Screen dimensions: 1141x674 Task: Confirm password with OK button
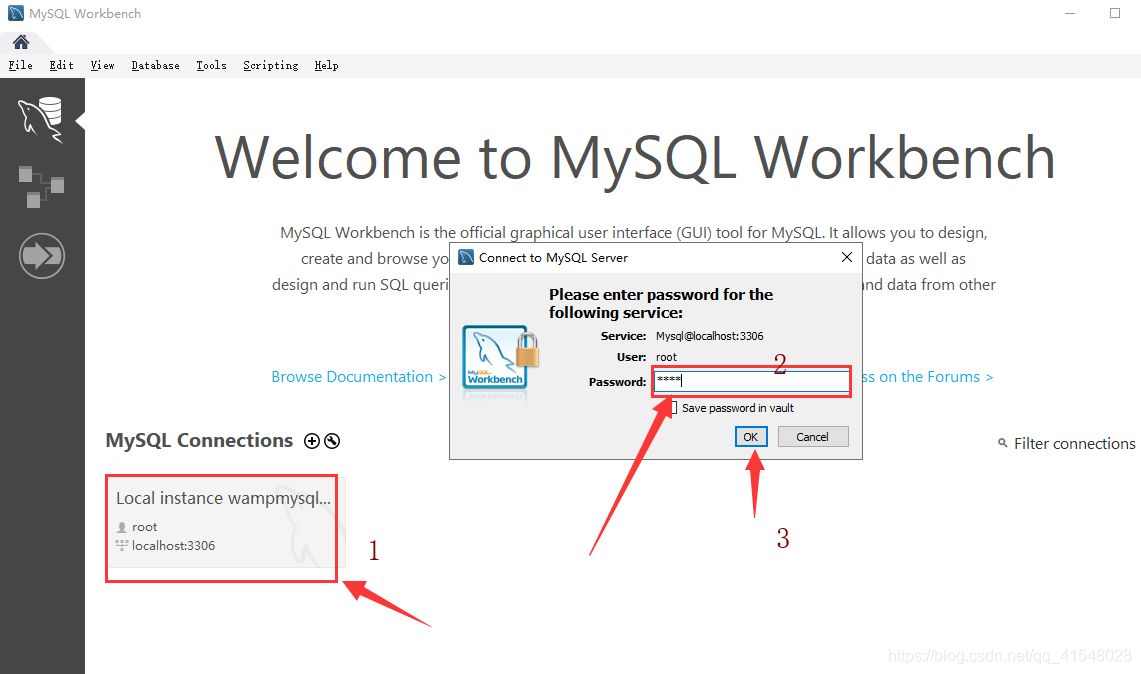(750, 437)
